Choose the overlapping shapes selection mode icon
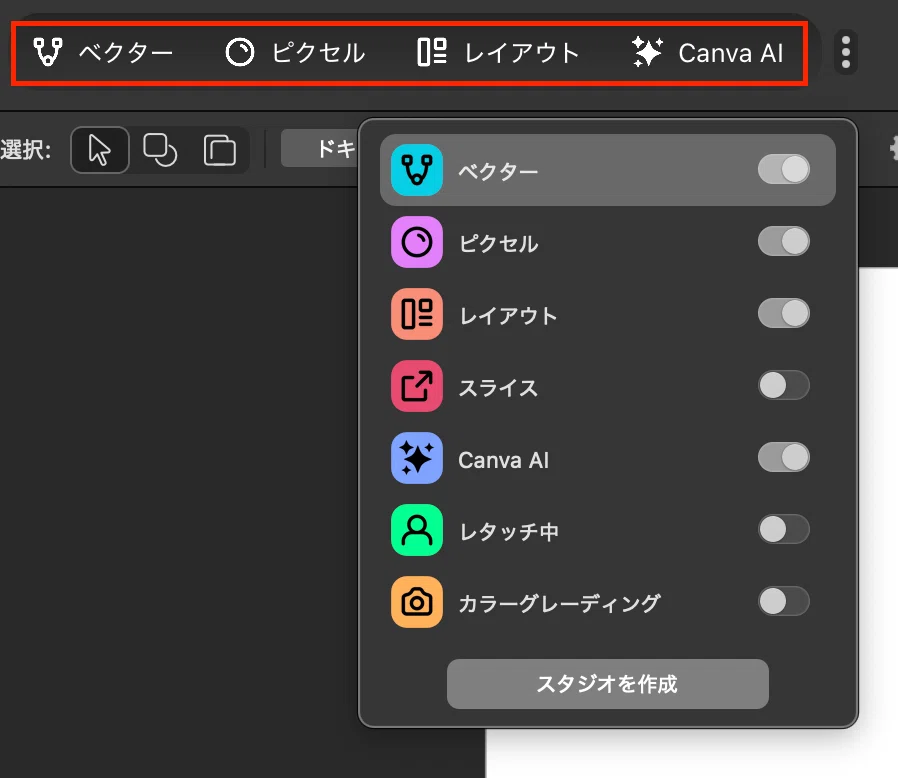The height and width of the screenshot is (778, 898). (x=160, y=150)
